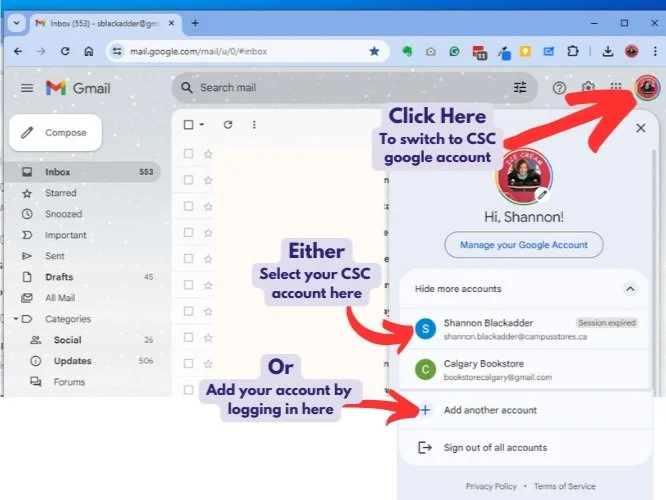Open the Inbox folder
The height and width of the screenshot is (500, 666).
[84, 172]
